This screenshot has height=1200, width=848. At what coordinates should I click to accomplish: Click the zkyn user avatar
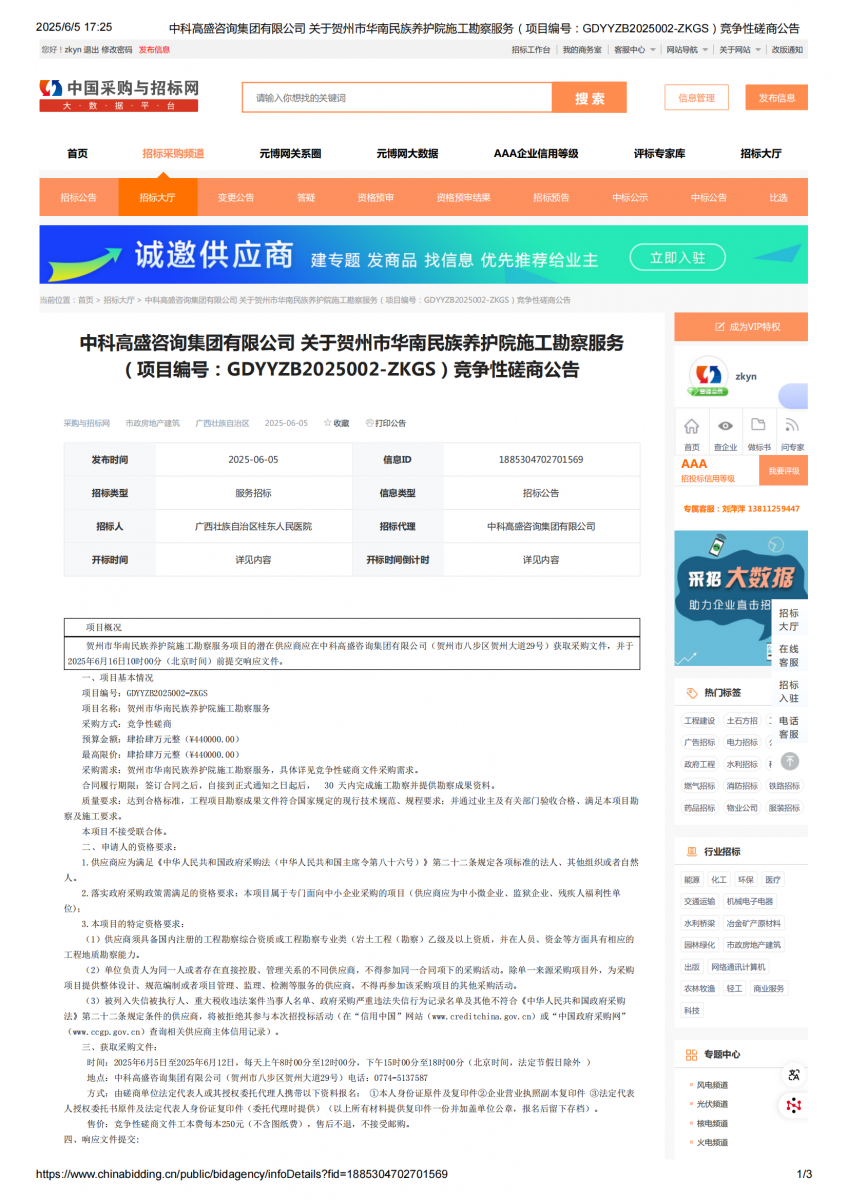[708, 377]
